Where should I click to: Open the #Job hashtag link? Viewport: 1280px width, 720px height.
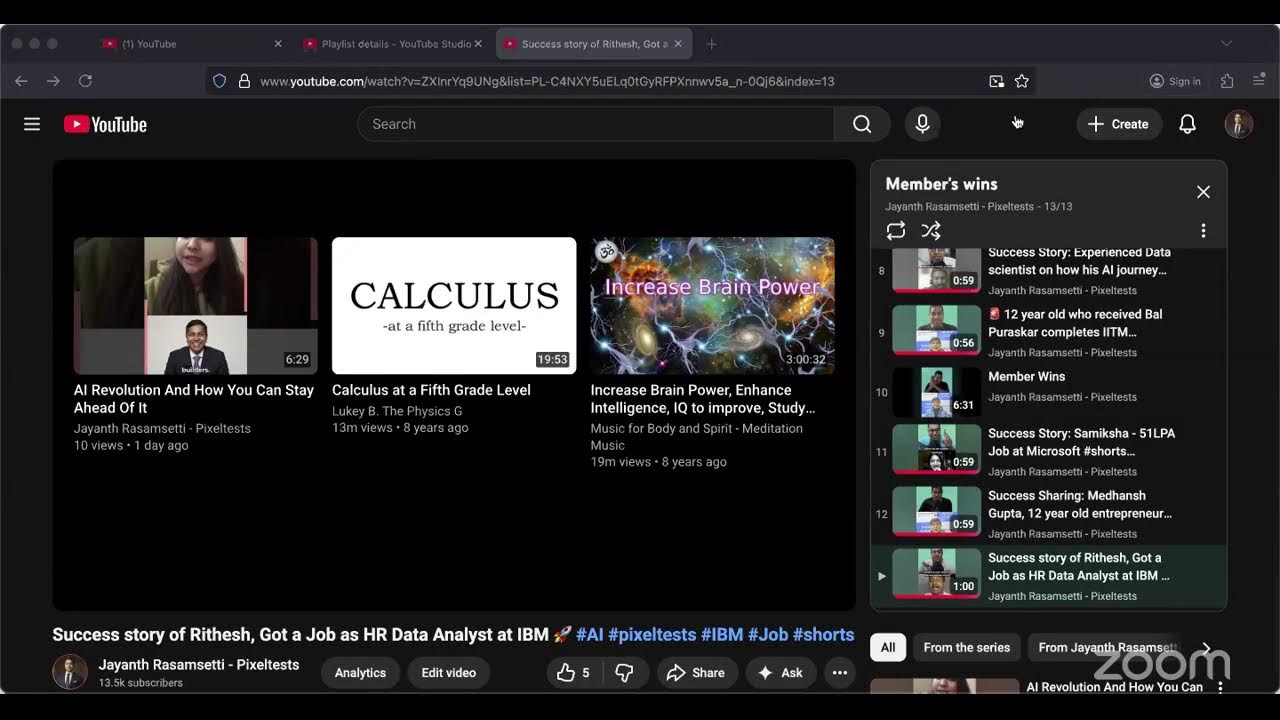point(768,635)
